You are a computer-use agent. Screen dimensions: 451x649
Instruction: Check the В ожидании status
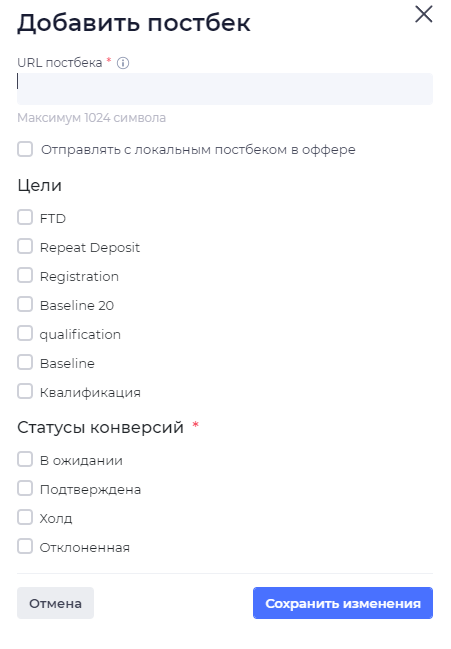(25, 459)
